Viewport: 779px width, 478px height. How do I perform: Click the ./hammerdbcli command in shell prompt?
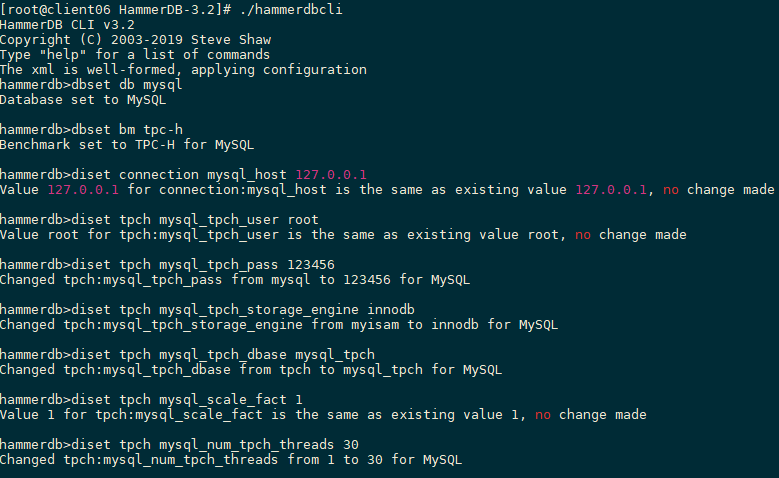coord(291,9)
